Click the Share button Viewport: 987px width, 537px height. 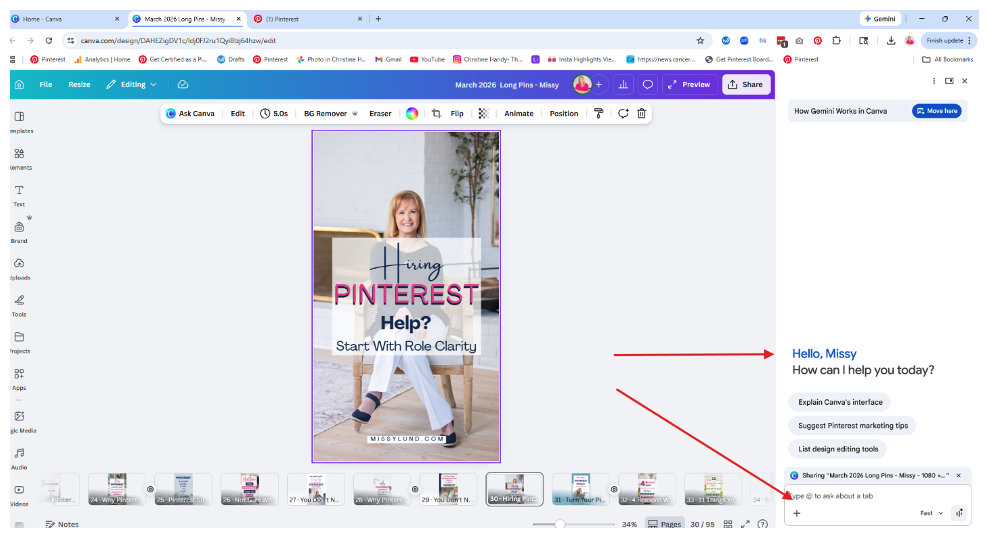[x=746, y=85]
